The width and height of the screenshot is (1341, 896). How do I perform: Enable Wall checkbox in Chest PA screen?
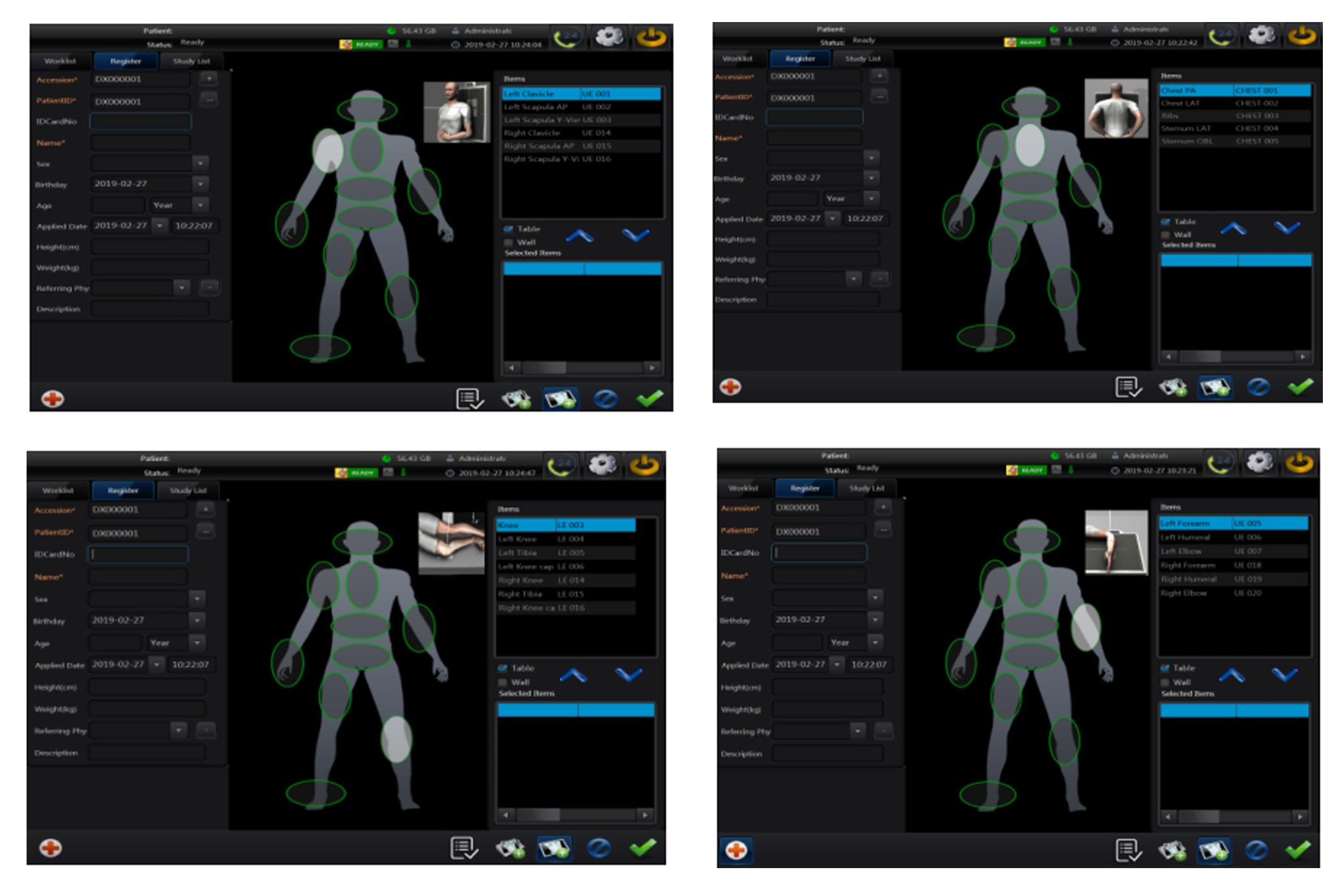point(1166,235)
